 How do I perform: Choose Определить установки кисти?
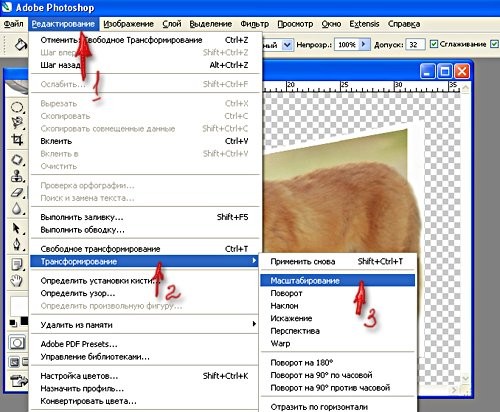[x=145, y=281]
